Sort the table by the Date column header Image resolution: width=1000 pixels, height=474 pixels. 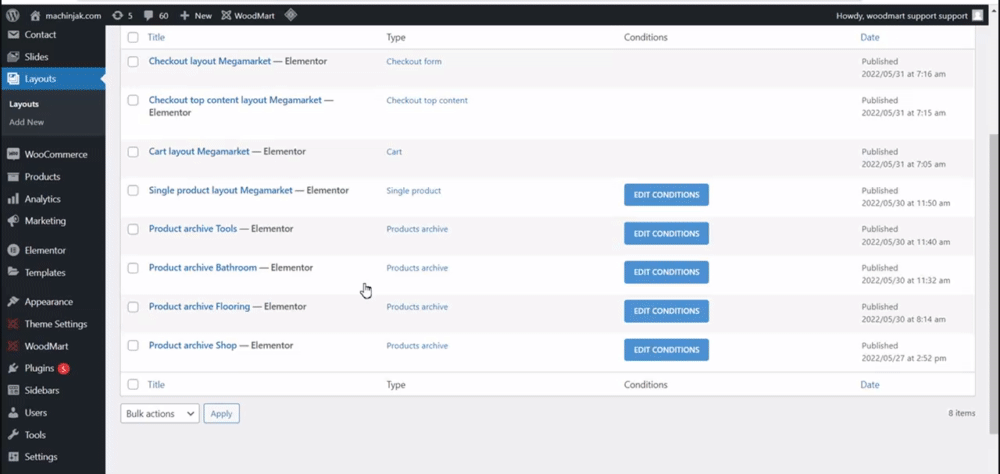coord(870,37)
